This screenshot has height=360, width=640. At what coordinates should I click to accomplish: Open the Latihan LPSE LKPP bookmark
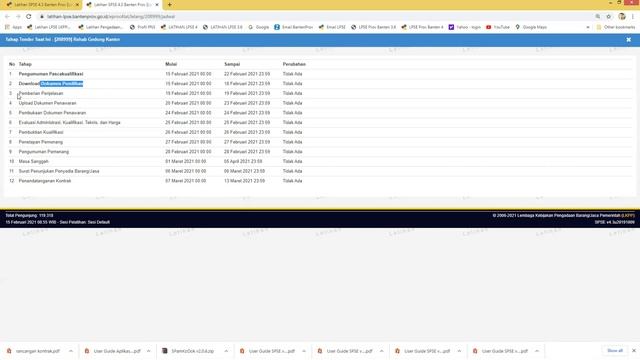coord(49,27)
